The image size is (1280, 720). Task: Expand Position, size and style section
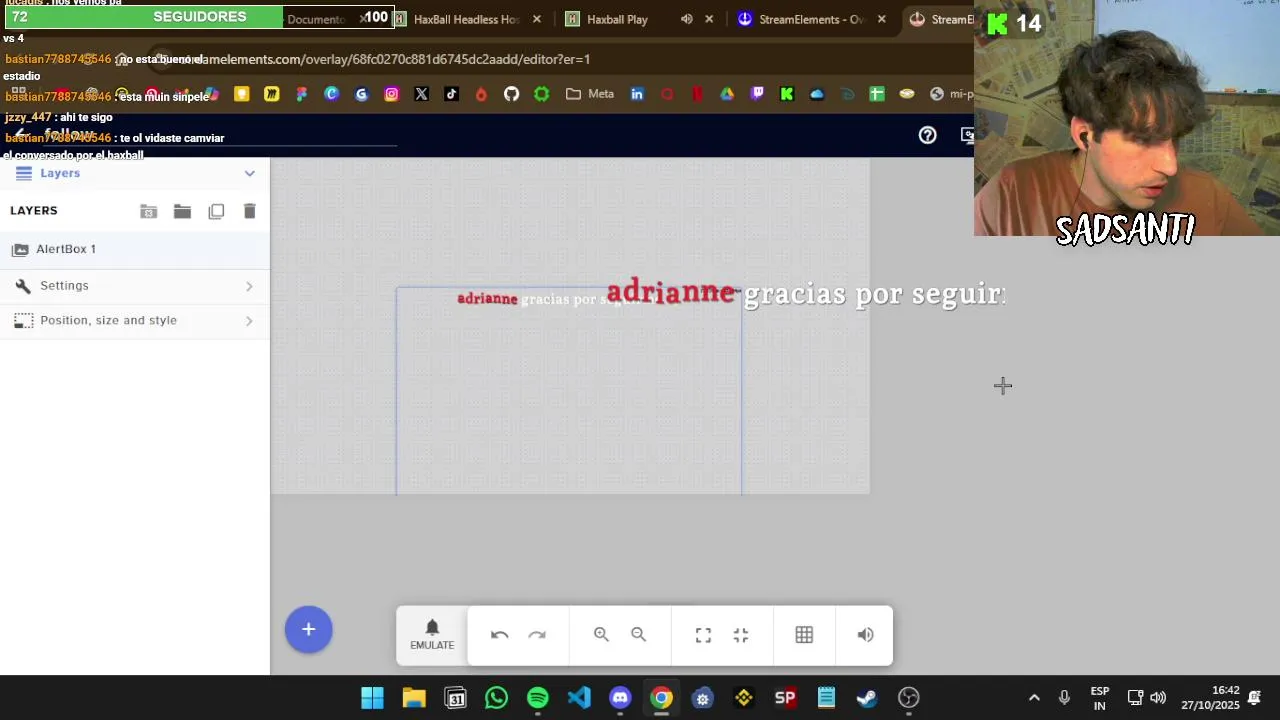tap(135, 321)
